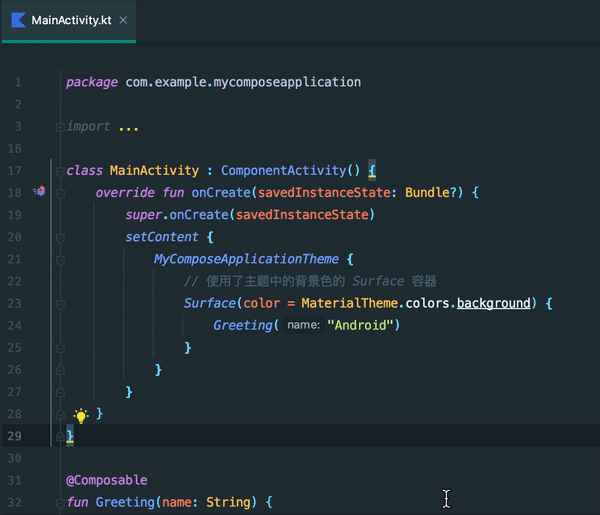Click the fold end marker on line 25
This screenshot has height=515, width=600.
coord(60,348)
